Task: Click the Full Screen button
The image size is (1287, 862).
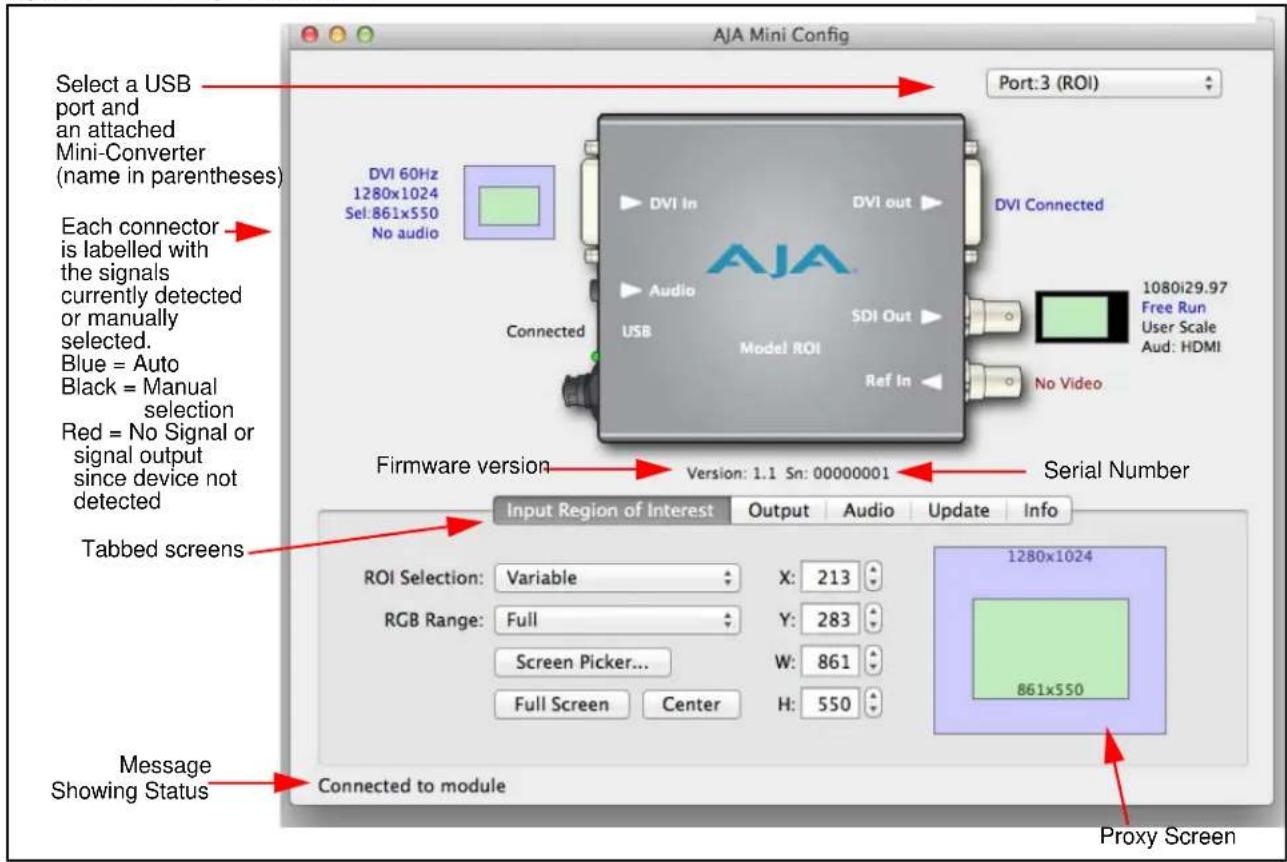Action: pos(561,704)
